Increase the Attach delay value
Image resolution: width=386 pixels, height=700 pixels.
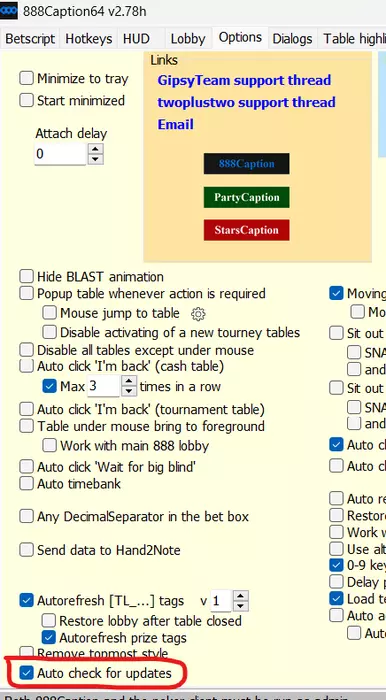pyautogui.click(x=95, y=149)
